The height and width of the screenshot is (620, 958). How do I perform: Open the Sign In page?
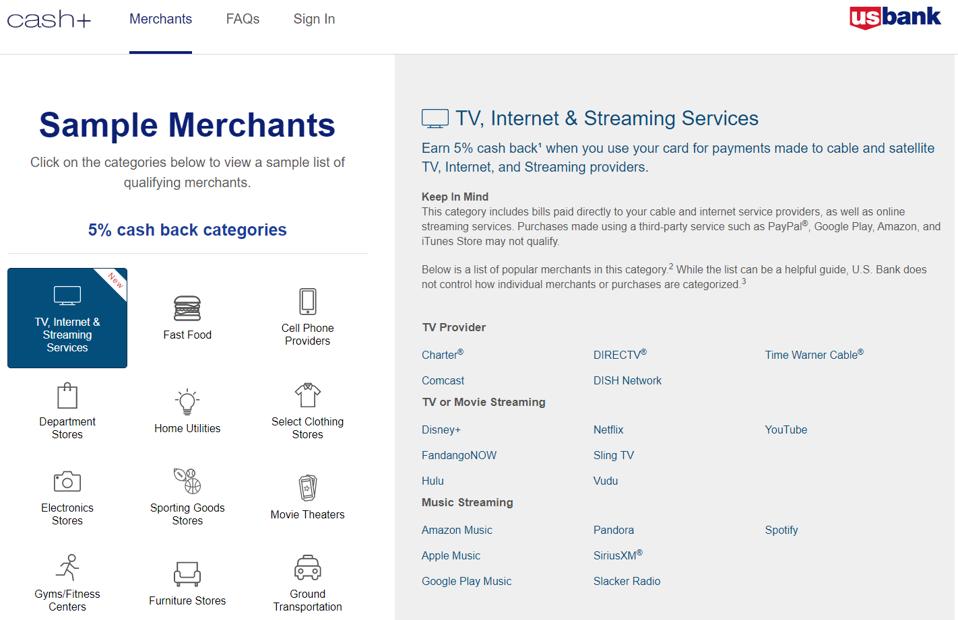[313, 18]
